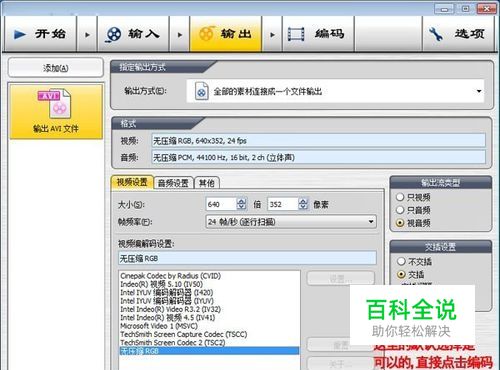Click the 视频 format summary field
The height and width of the screenshot is (370, 500).
[318, 141]
